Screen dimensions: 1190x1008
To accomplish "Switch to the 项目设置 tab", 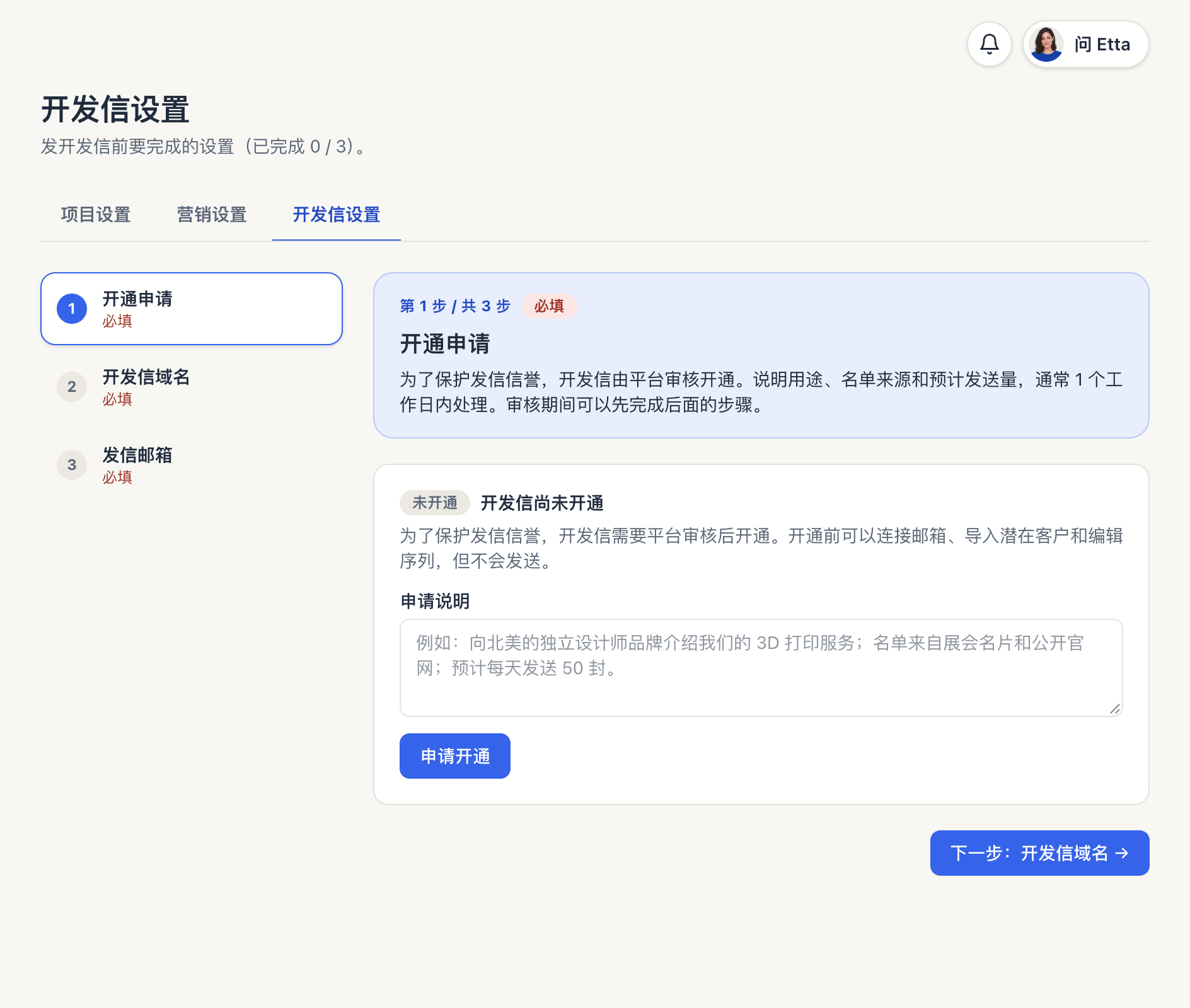I will (96, 215).
